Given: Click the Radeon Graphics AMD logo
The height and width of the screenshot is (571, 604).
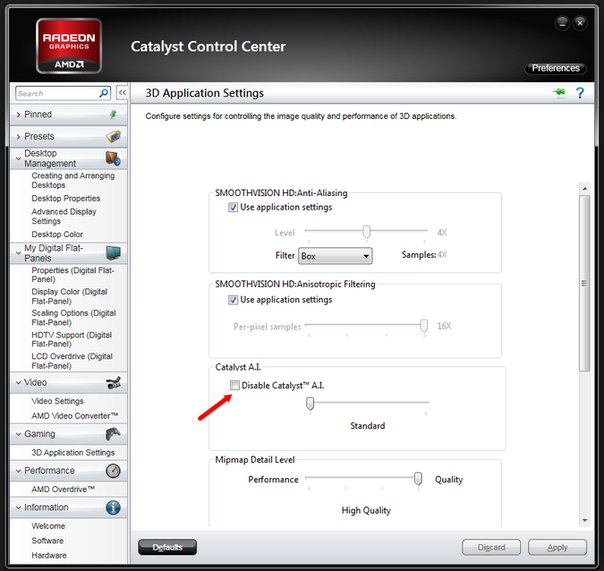Looking at the screenshot, I should click(x=69, y=46).
